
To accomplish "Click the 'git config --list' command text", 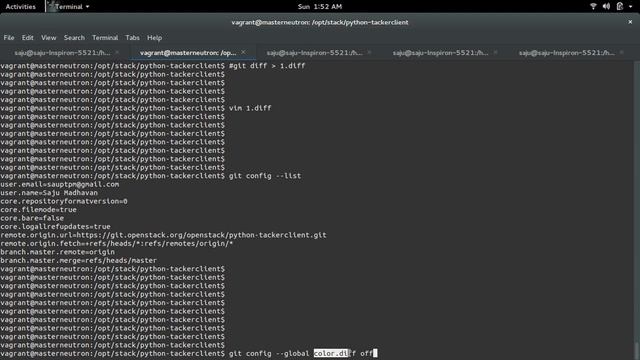I will coord(265,176).
